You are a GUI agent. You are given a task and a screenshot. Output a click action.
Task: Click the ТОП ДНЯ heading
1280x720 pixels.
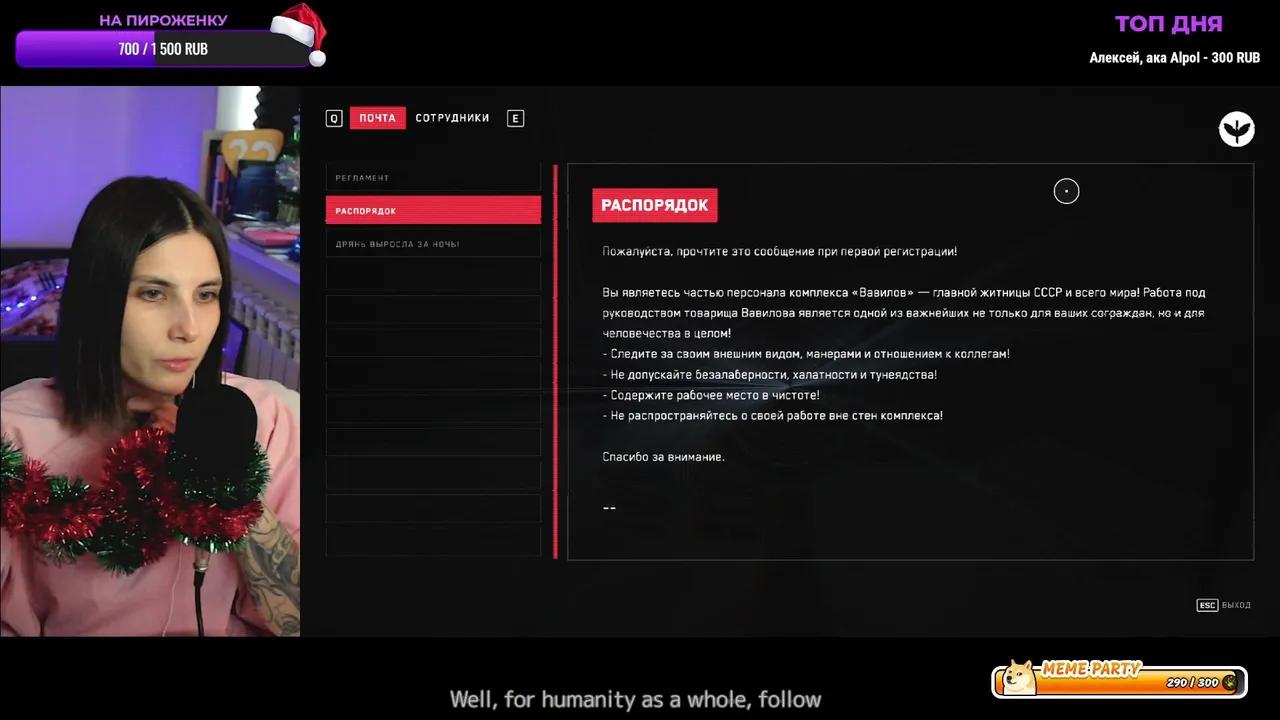tap(1168, 24)
